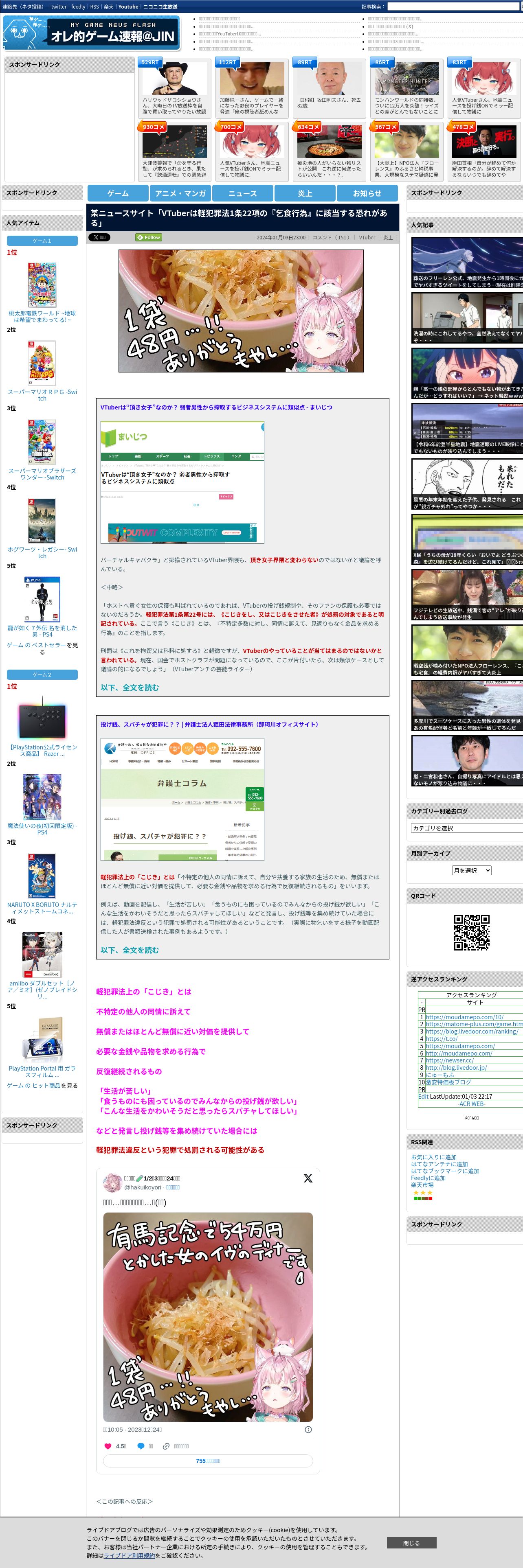Click the QR code image
Screen dimensions: 523x1568
pyautogui.click(x=472, y=932)
